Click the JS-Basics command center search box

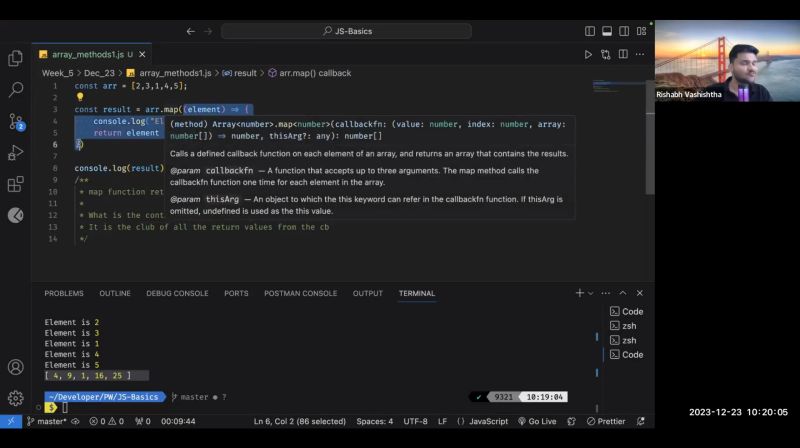click(346, 31)
